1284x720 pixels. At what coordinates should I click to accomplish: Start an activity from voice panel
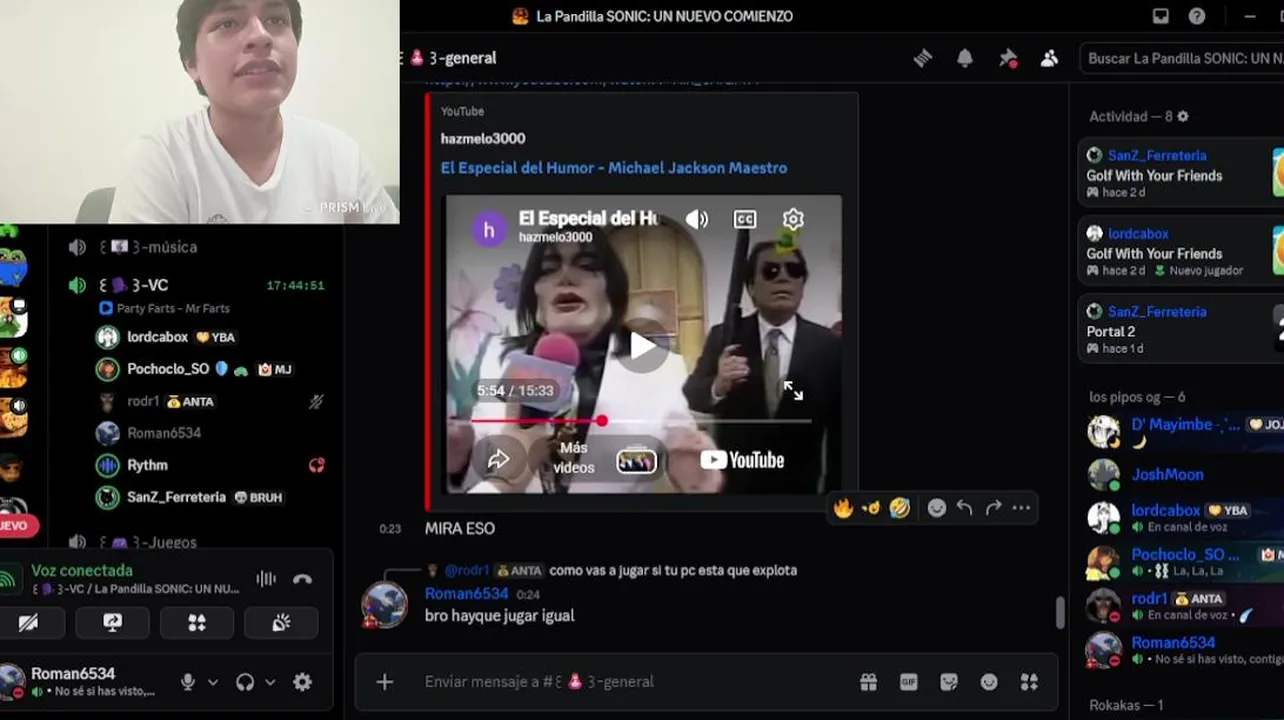point(197,623)
